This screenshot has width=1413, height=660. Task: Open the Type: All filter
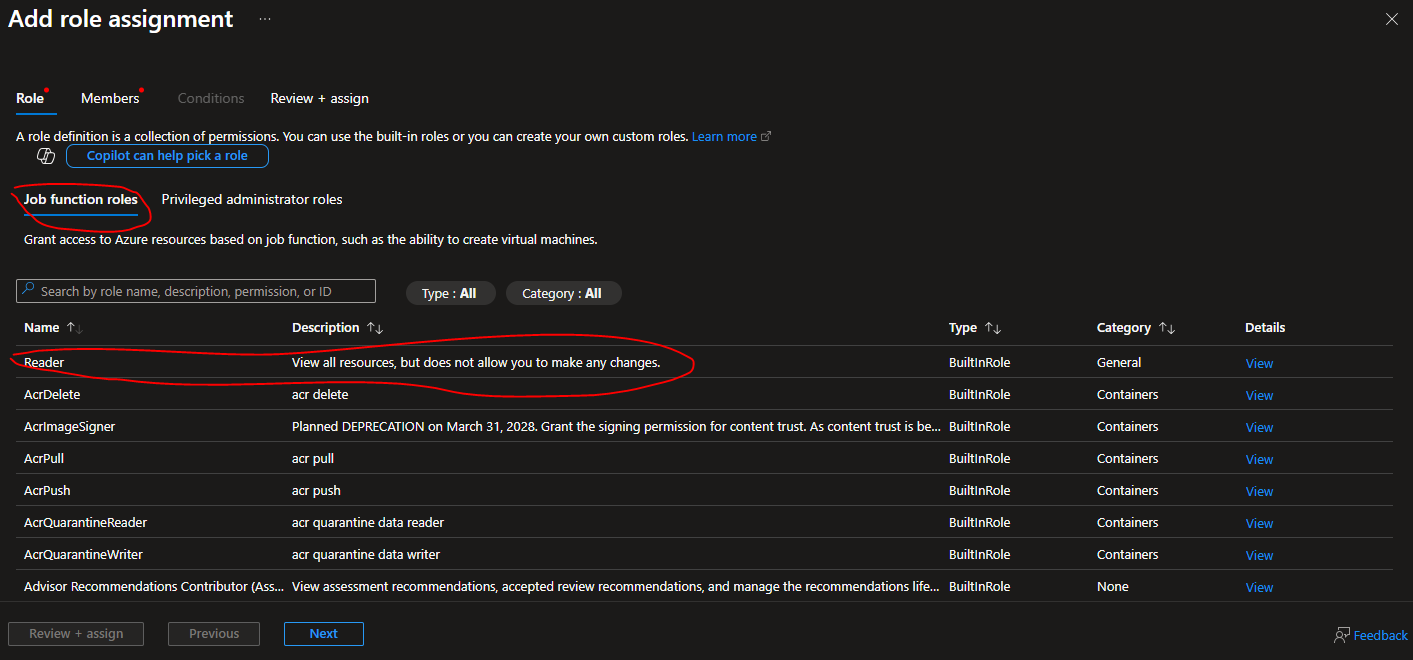tap(449, 293)
